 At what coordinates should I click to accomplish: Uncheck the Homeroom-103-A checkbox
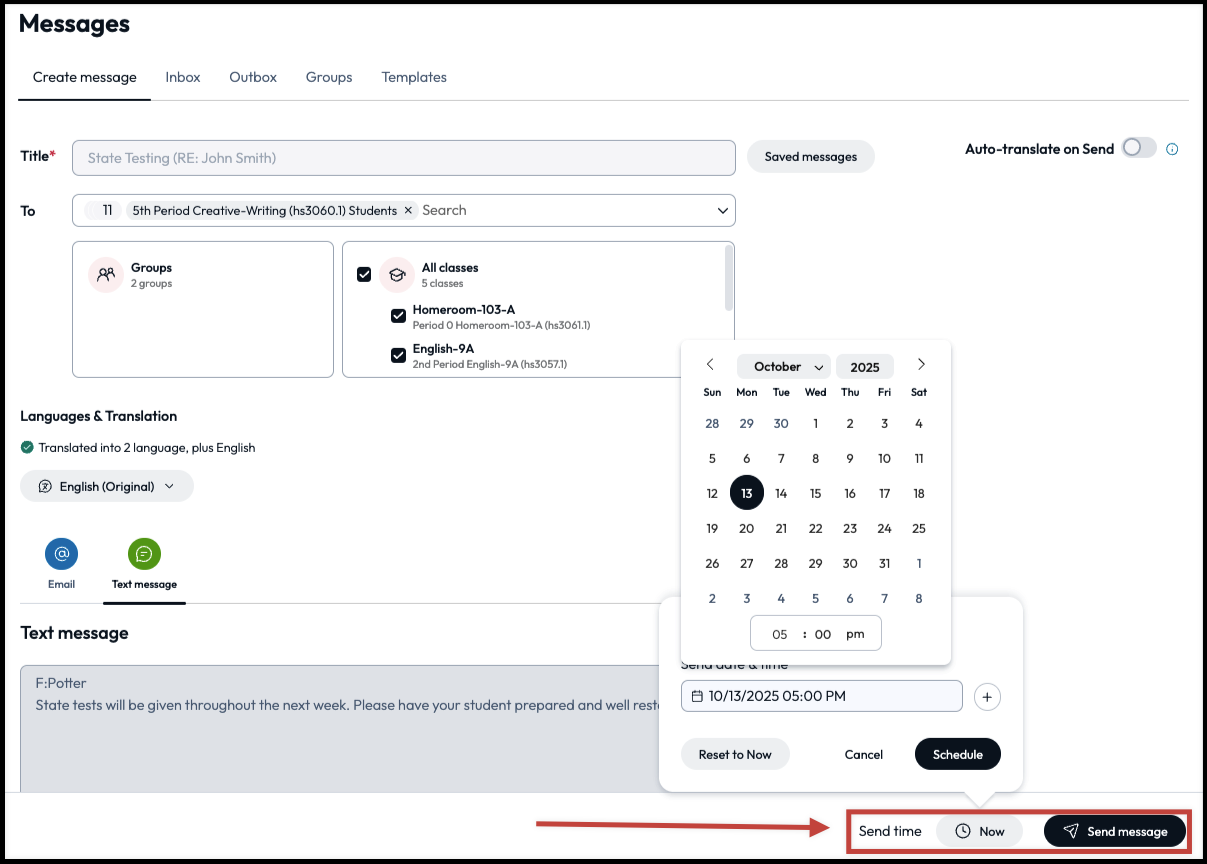pyautogui.click(x=398, y=316)
